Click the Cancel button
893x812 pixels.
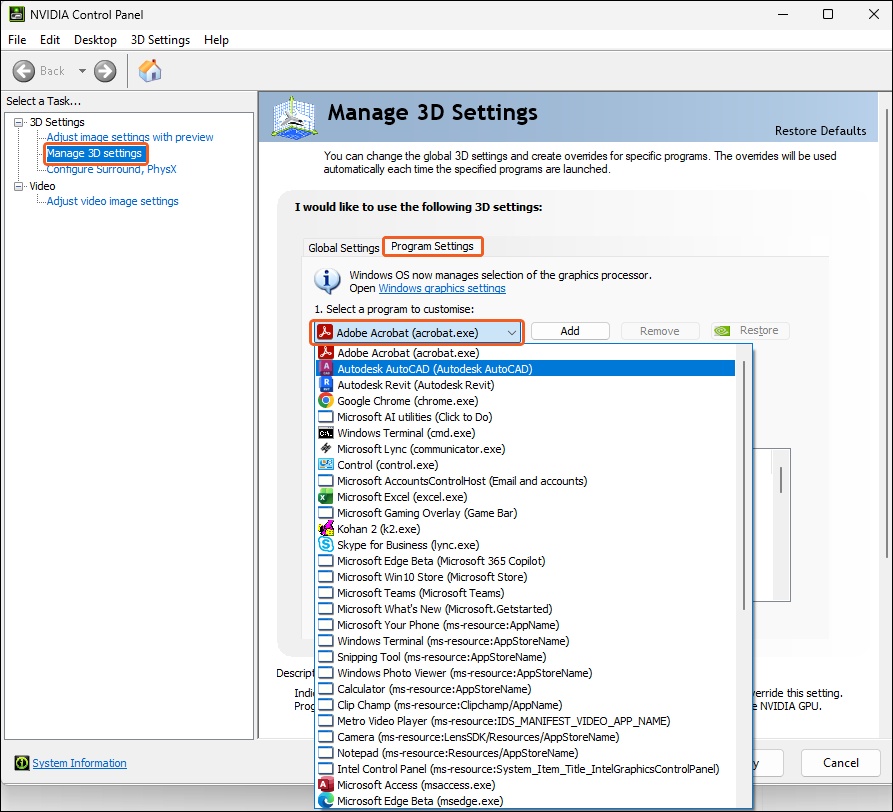tap(841, 762)
